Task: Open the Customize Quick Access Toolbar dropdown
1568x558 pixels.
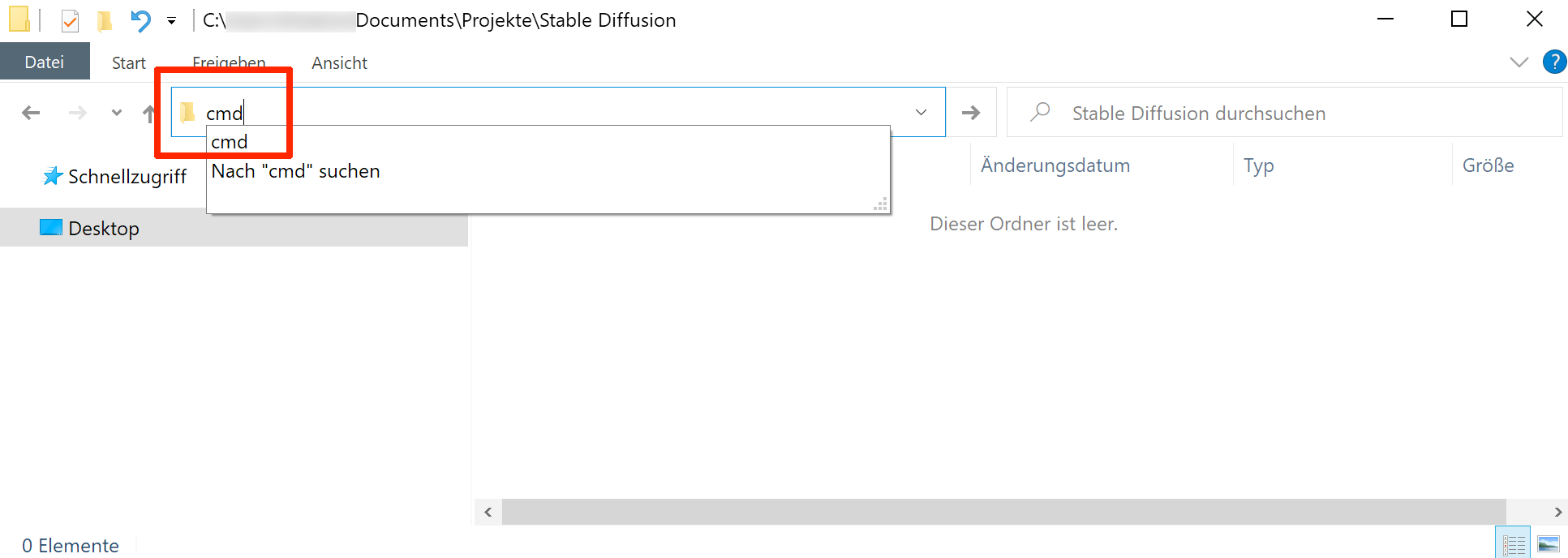Action: [x=171, y=21]
